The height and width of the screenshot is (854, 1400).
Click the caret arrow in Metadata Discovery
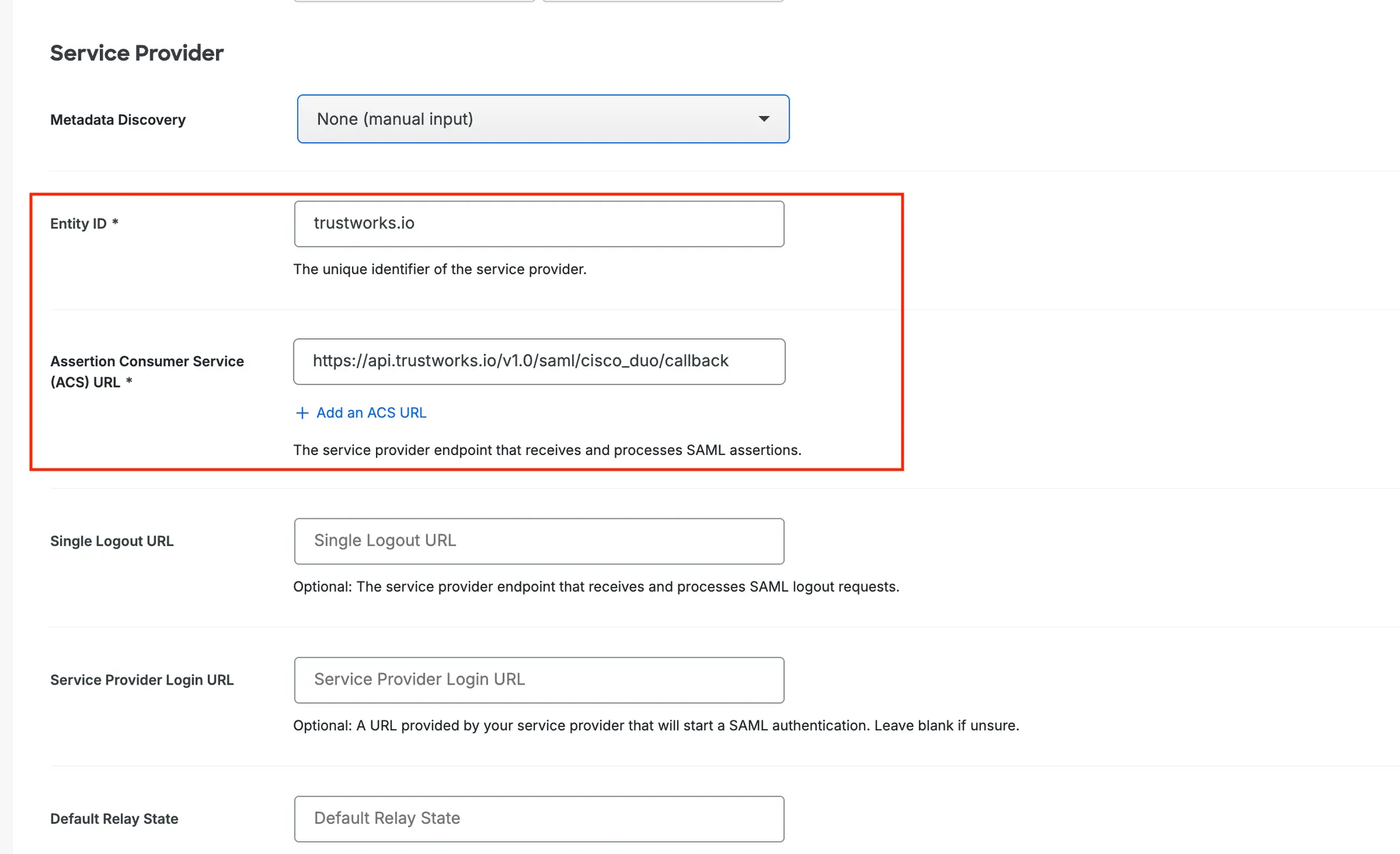tap(764, 119)
